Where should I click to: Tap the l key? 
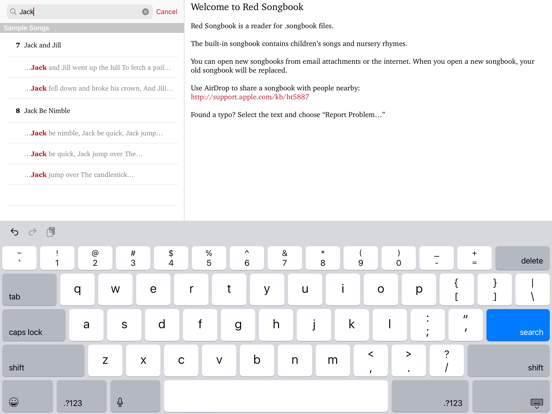[x=390, y=325]
